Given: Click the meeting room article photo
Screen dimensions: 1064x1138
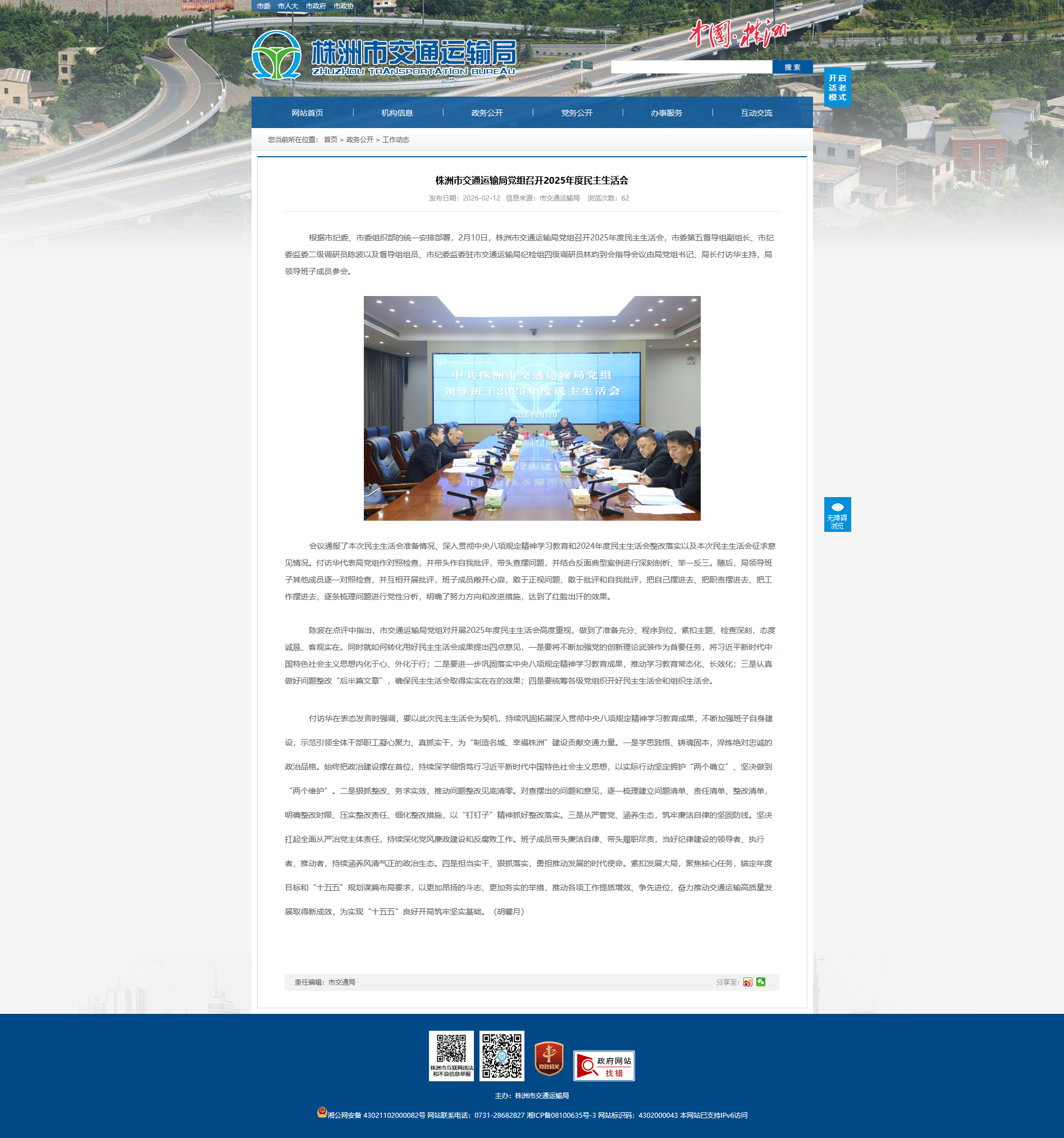Looking at the screenshot, I should click(532, 408).
